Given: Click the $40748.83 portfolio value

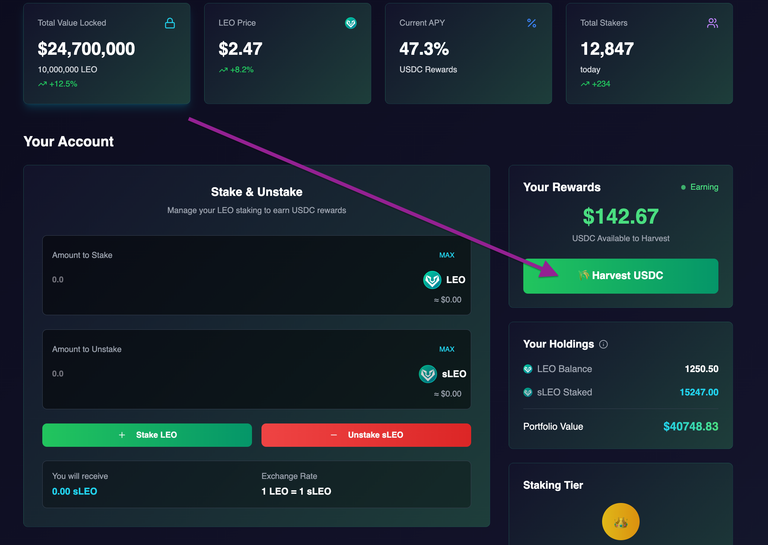Looking at the screenshot, I should [x=691, y=427].
